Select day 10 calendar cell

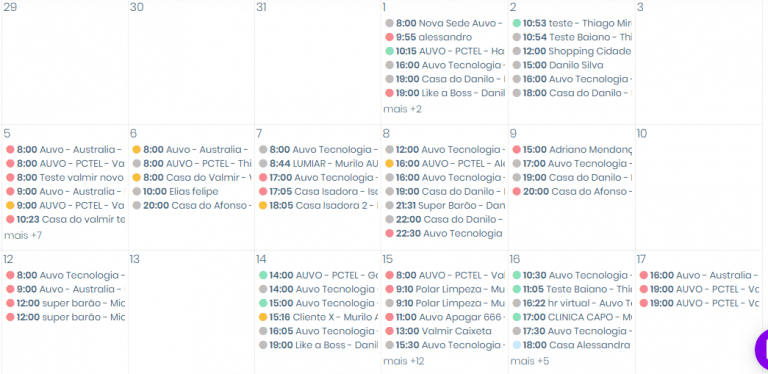click(698, 187)
